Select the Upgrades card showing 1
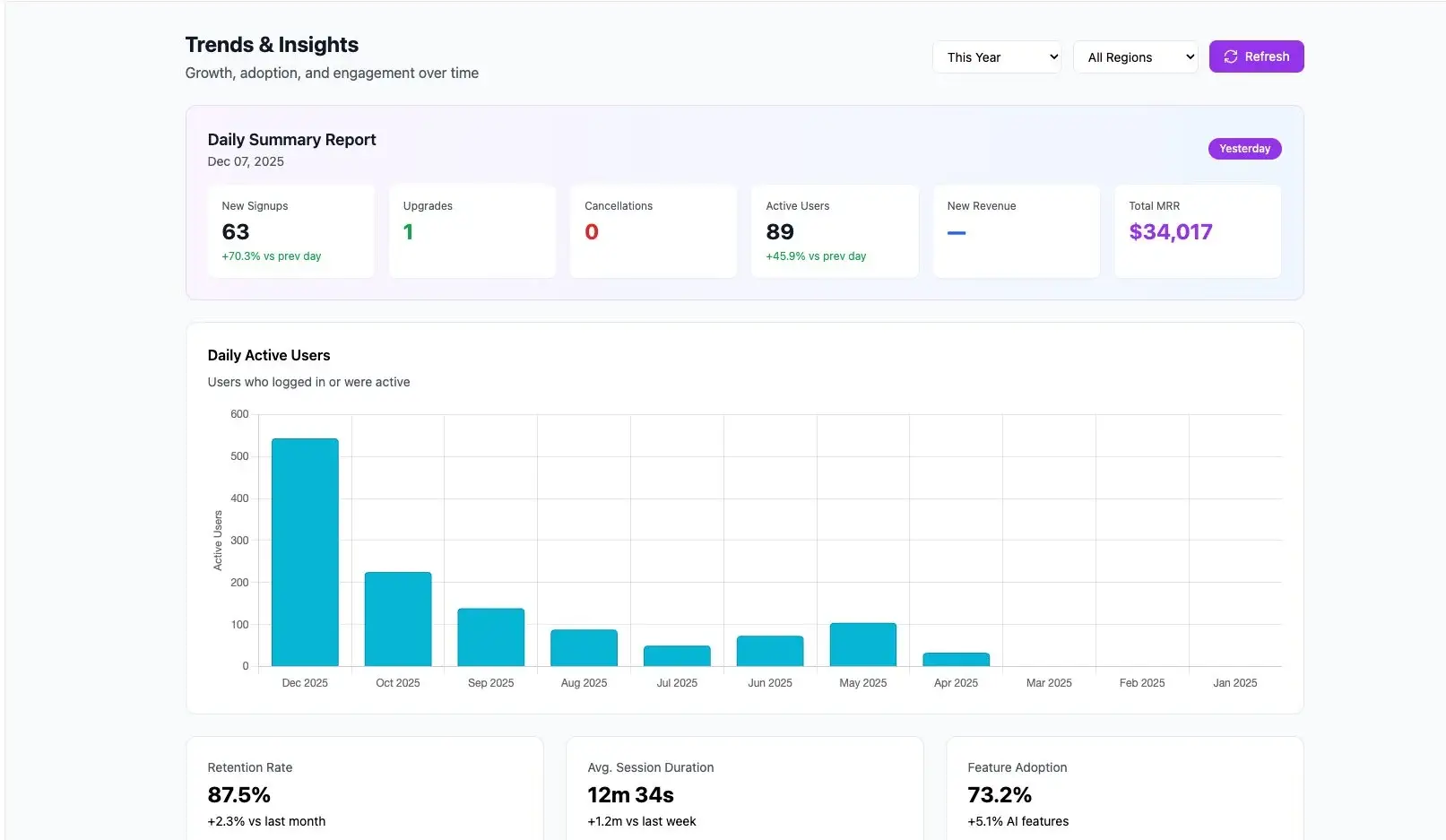Image resolution: width=1446 pixels, height=840 pixels. tap(472, 230)
